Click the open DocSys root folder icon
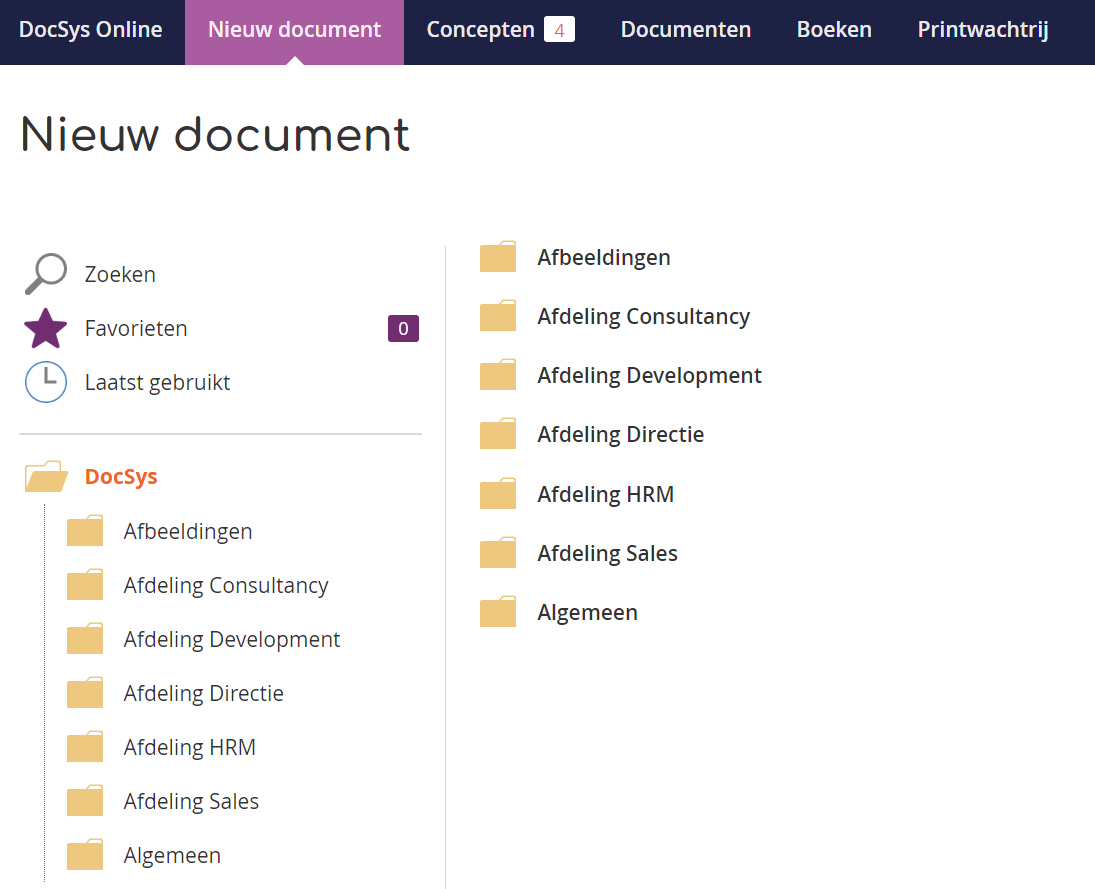 coord(46,477)
